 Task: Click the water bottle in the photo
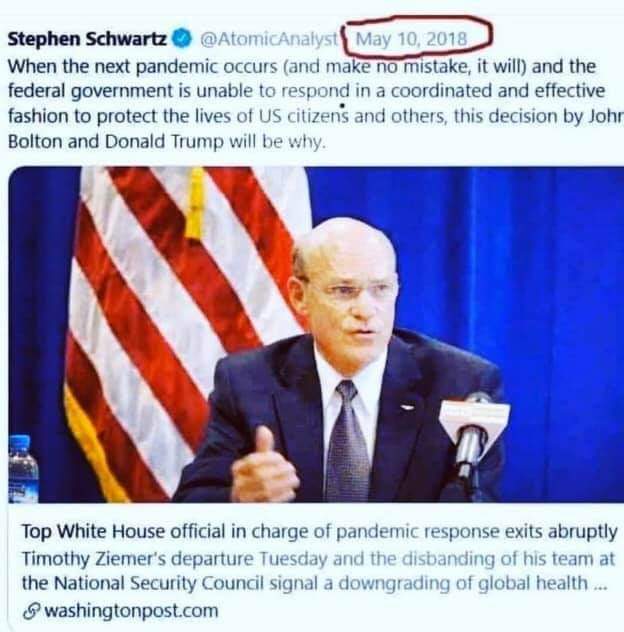pos(23,468)
